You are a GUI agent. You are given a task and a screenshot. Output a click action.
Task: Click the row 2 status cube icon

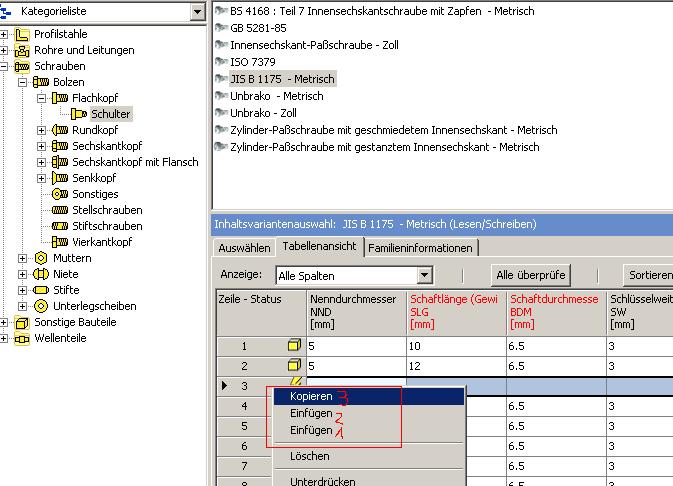294,365
